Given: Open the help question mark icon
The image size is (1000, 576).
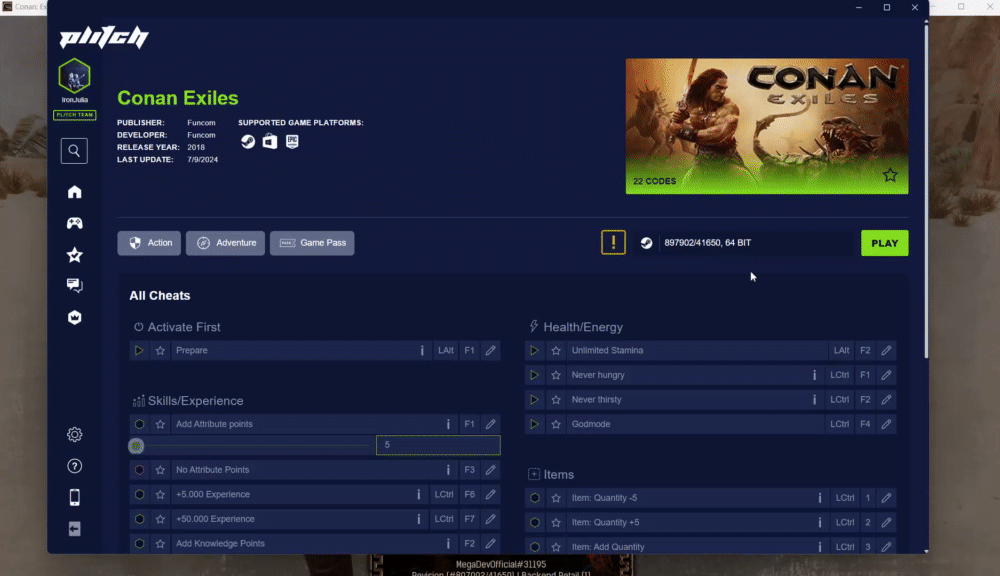Looking at the screenshot, I should [x=75, y=466].
